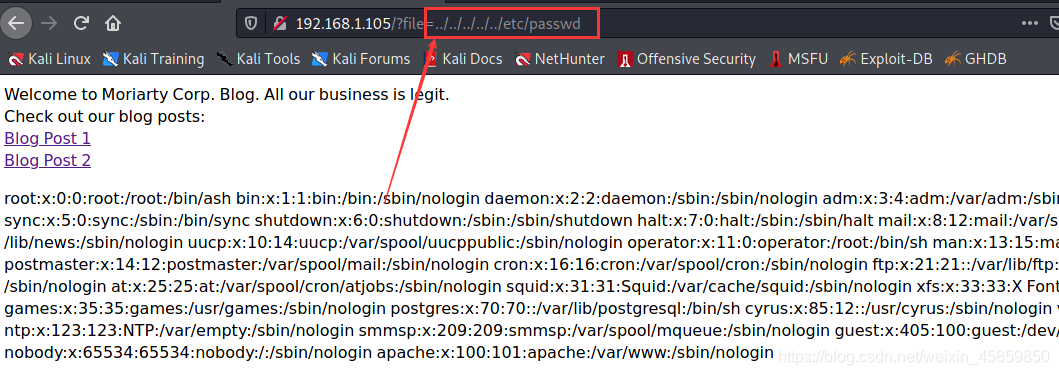Open the Kali Training bookmark

[x=153, y=59]
